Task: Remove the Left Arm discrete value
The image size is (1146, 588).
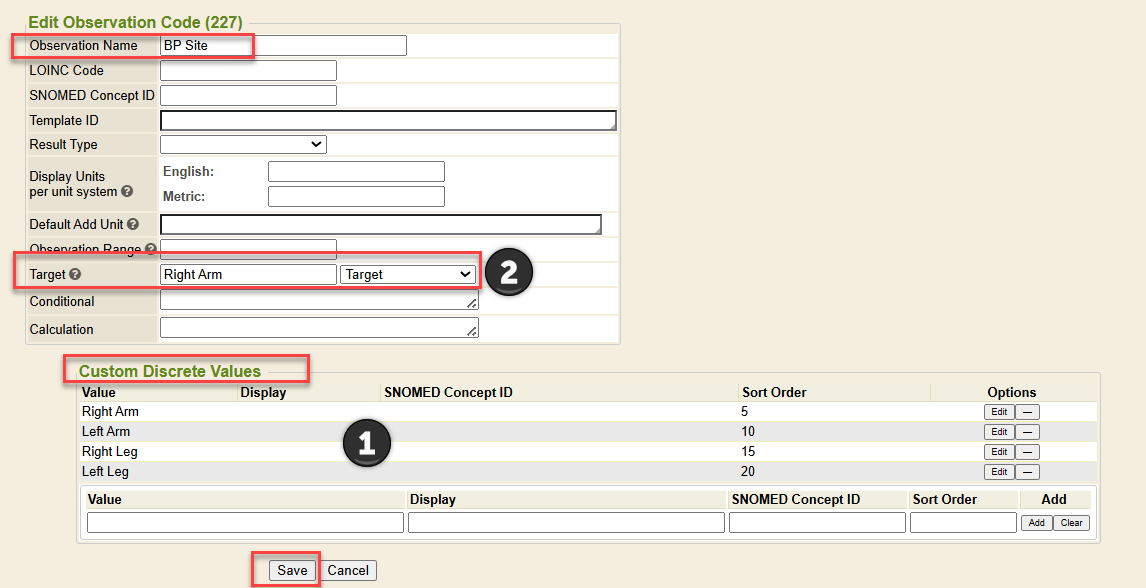Action: 1027,432
